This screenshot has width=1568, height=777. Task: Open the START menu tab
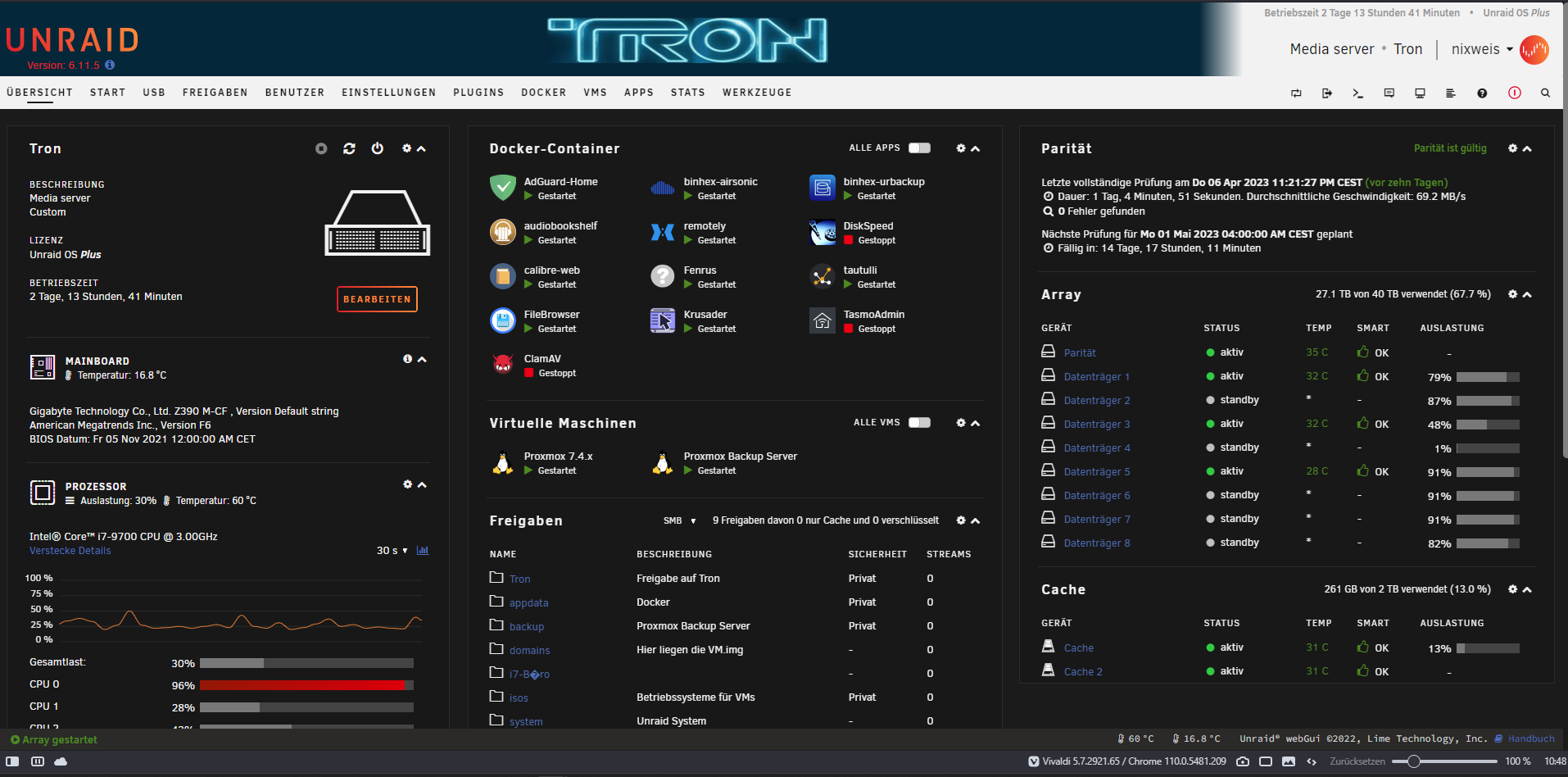pyautogui.click(x=107, y=93)
